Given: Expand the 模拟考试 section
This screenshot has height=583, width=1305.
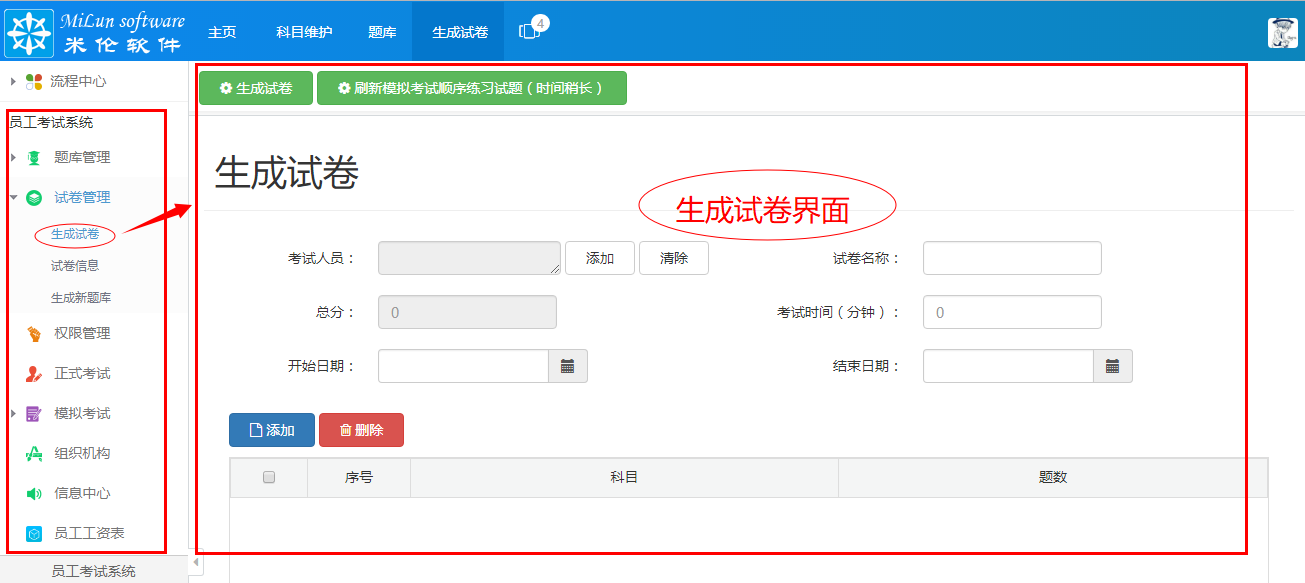Looking at the screenshot, I should (x=12, y=413).
